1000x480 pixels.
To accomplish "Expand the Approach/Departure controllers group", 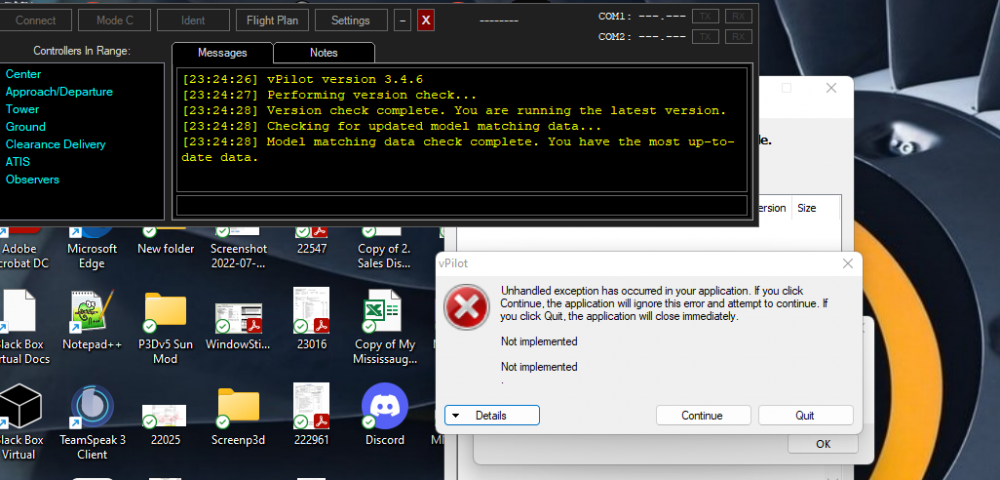I will pos(59,92).
